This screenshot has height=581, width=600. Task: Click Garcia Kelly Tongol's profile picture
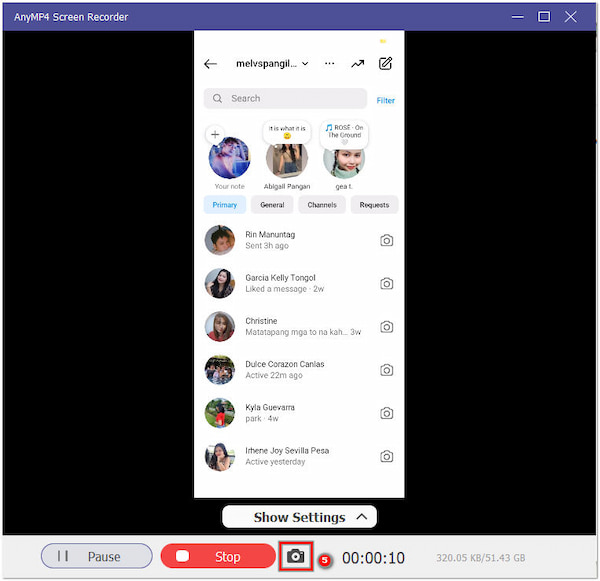(220, 283)
